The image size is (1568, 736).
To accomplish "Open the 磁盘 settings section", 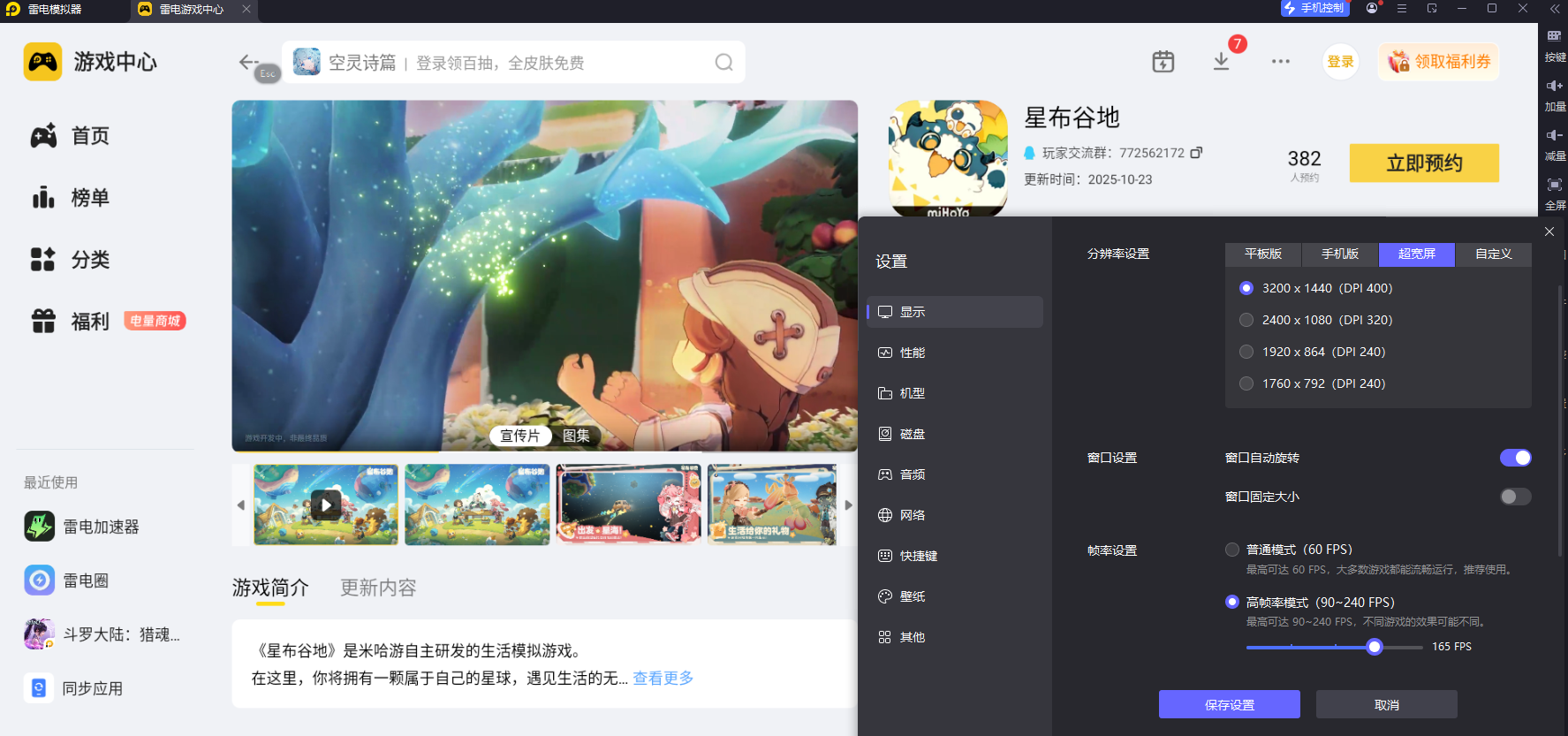I will [x=955, y=434].
